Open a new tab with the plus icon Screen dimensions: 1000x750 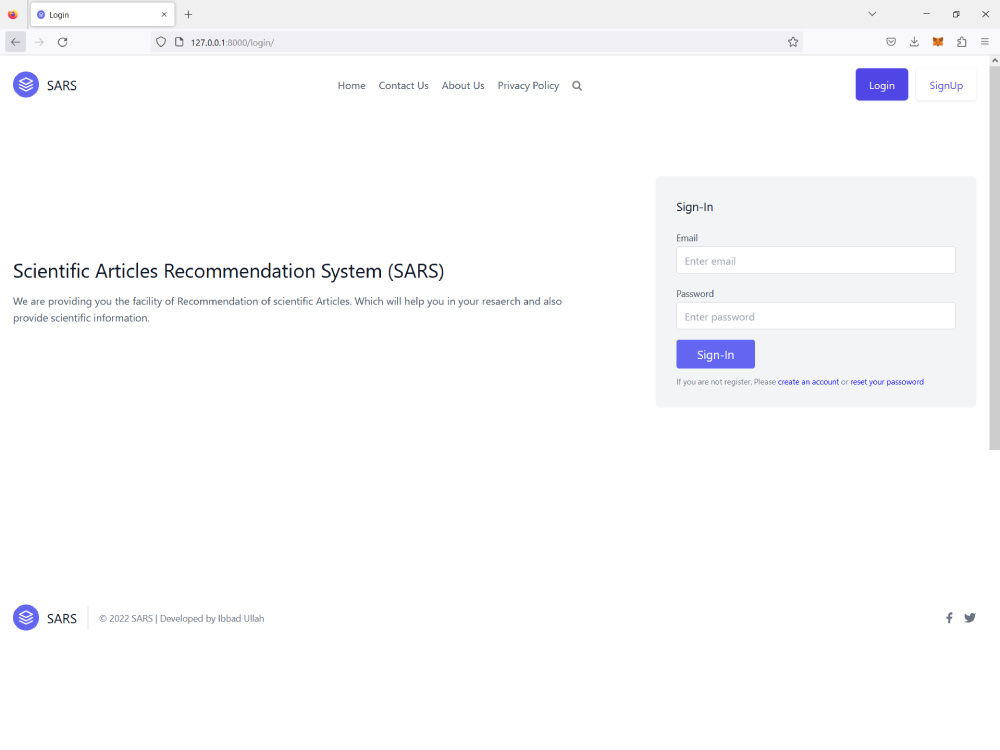pyautogui.click(x=188, y=14)
